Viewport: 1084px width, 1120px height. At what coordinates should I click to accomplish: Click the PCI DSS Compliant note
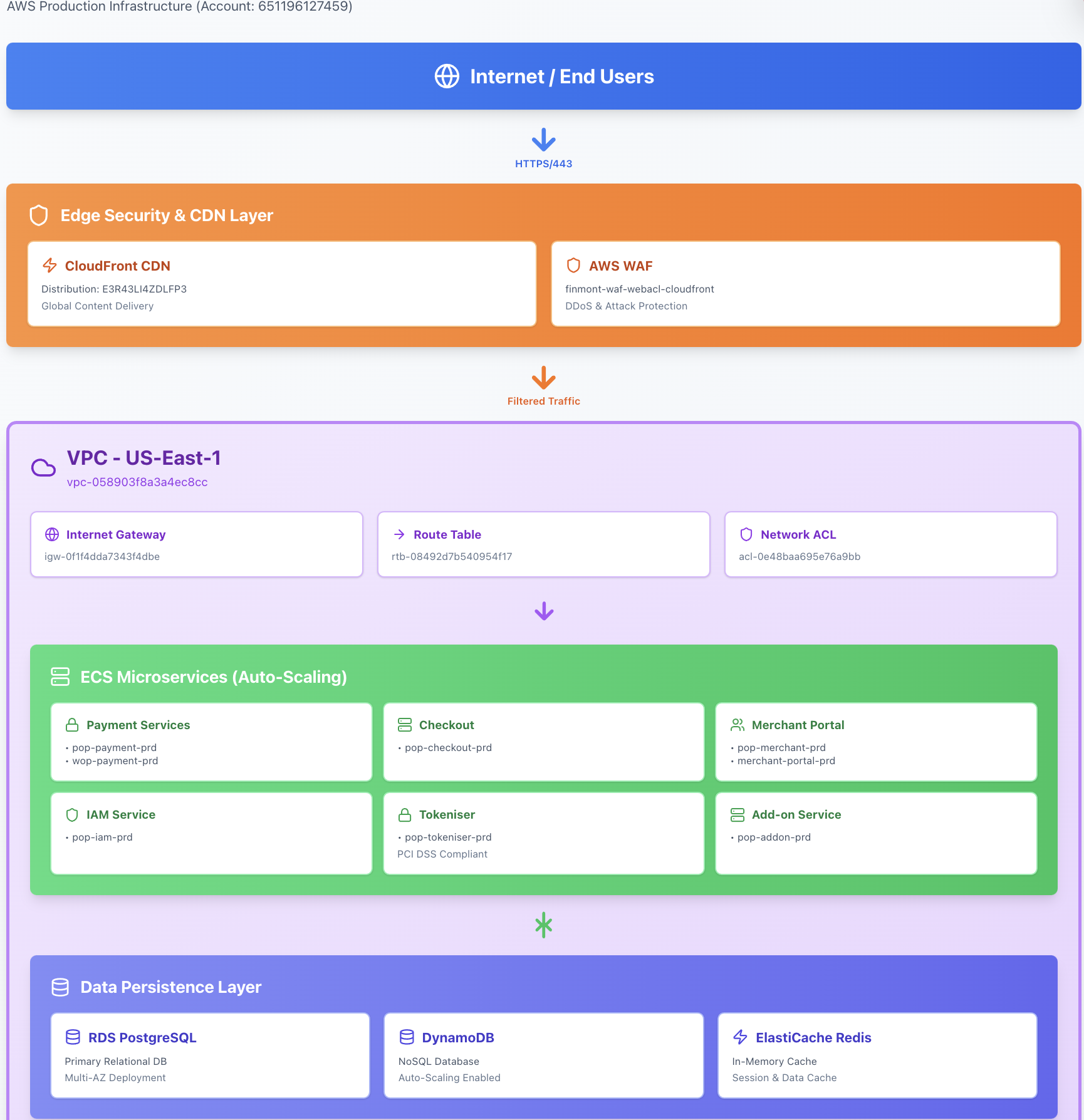tap(442, 854)
